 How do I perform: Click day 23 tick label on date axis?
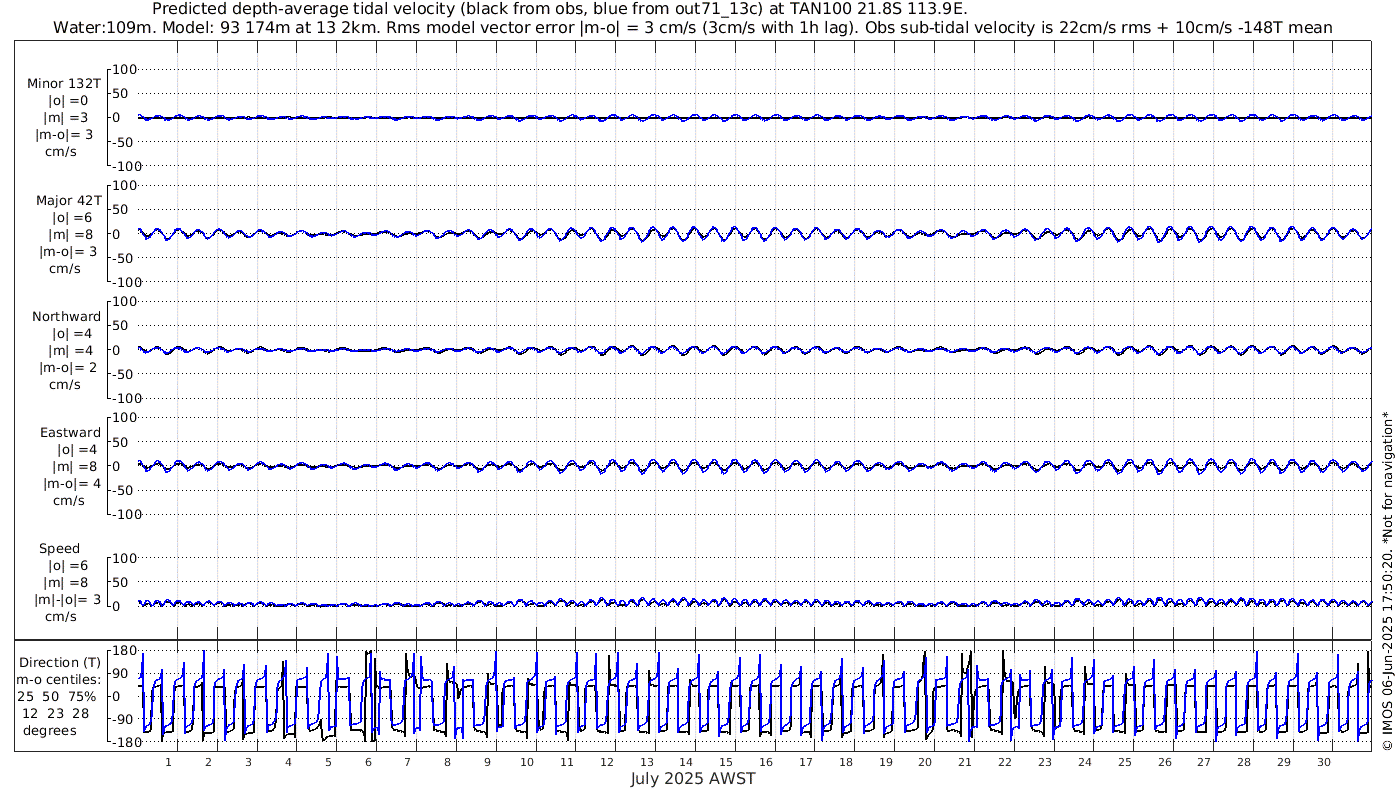1045,762
